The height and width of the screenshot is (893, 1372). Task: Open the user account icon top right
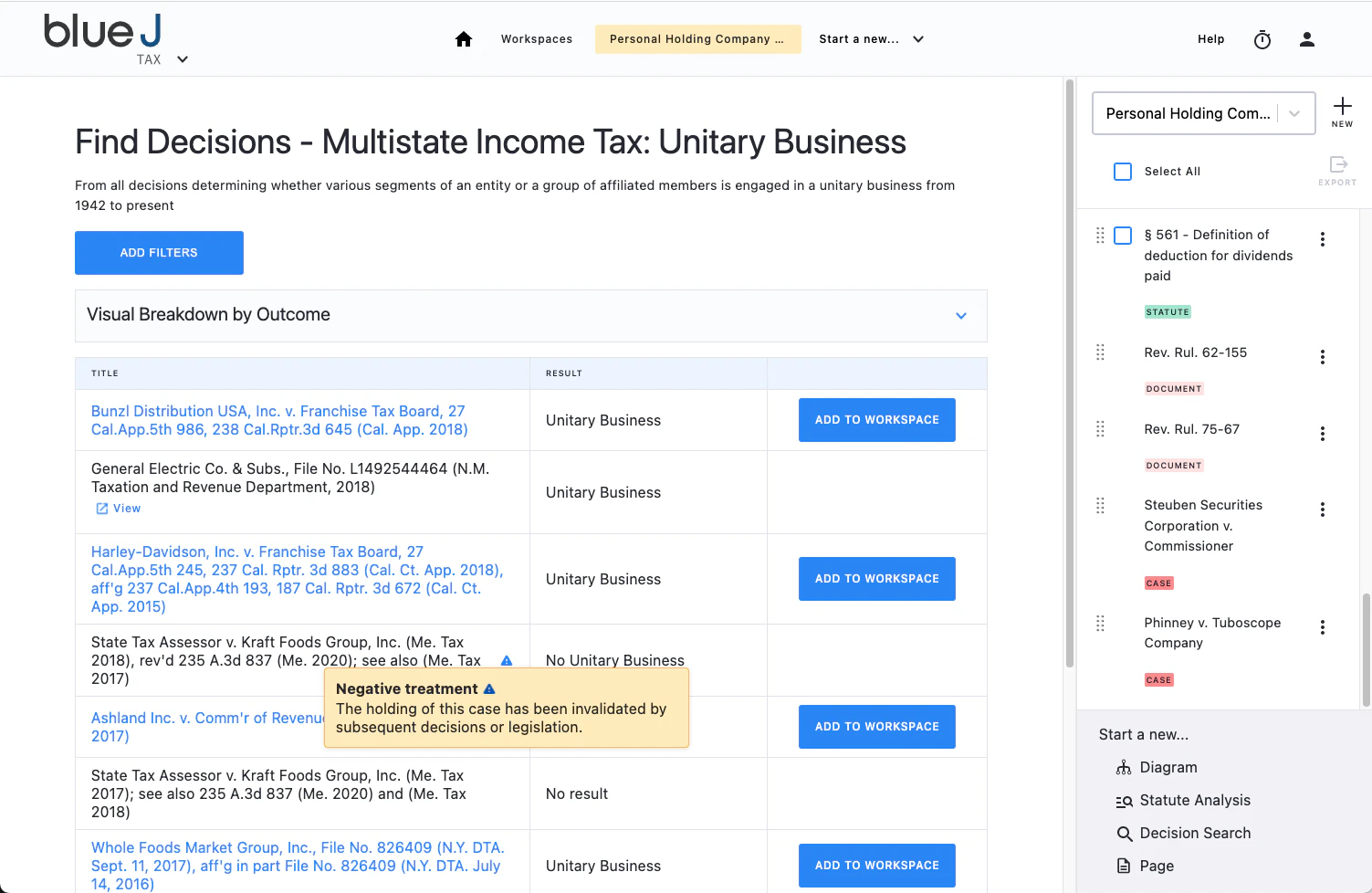(1307, 39)
